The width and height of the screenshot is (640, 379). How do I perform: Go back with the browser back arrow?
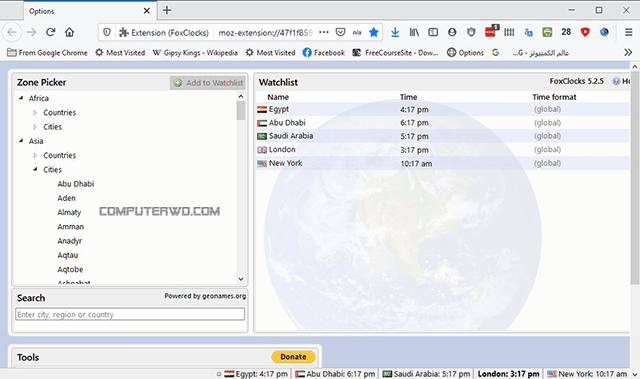(x=12, y=32)
